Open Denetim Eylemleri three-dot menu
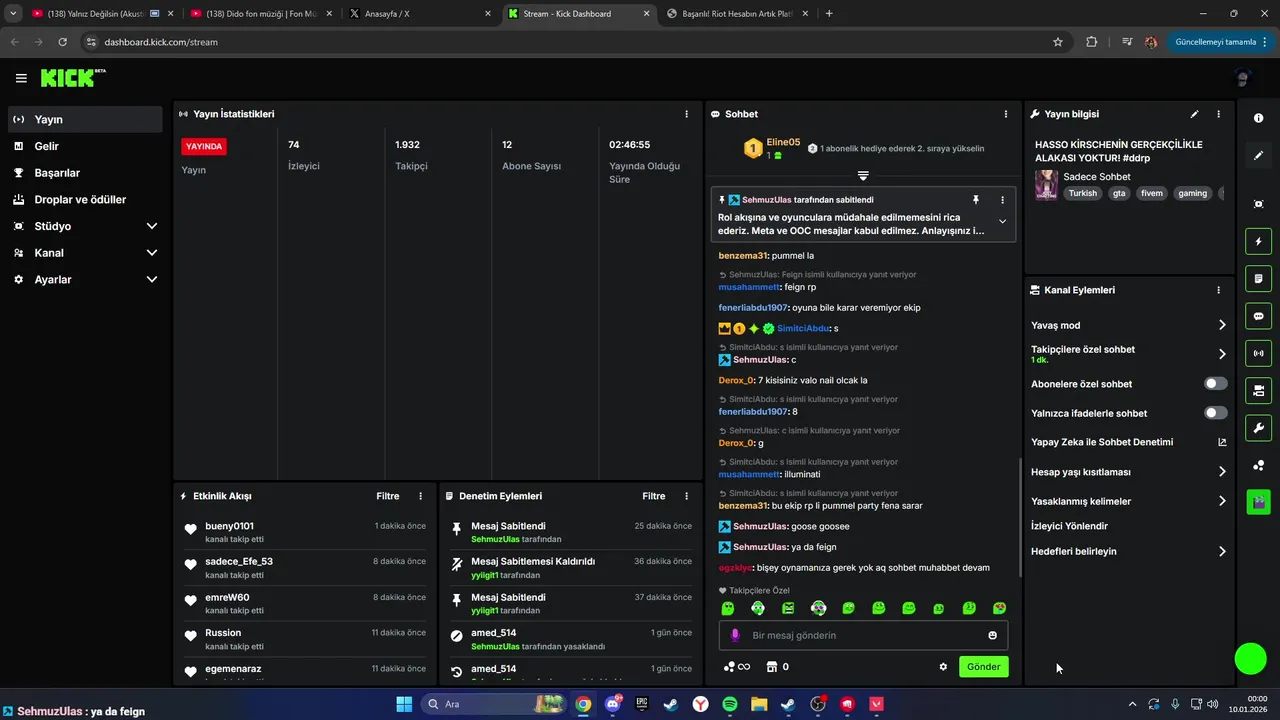This screenshot has width=1280, height=720. click(x=686, y=496)
